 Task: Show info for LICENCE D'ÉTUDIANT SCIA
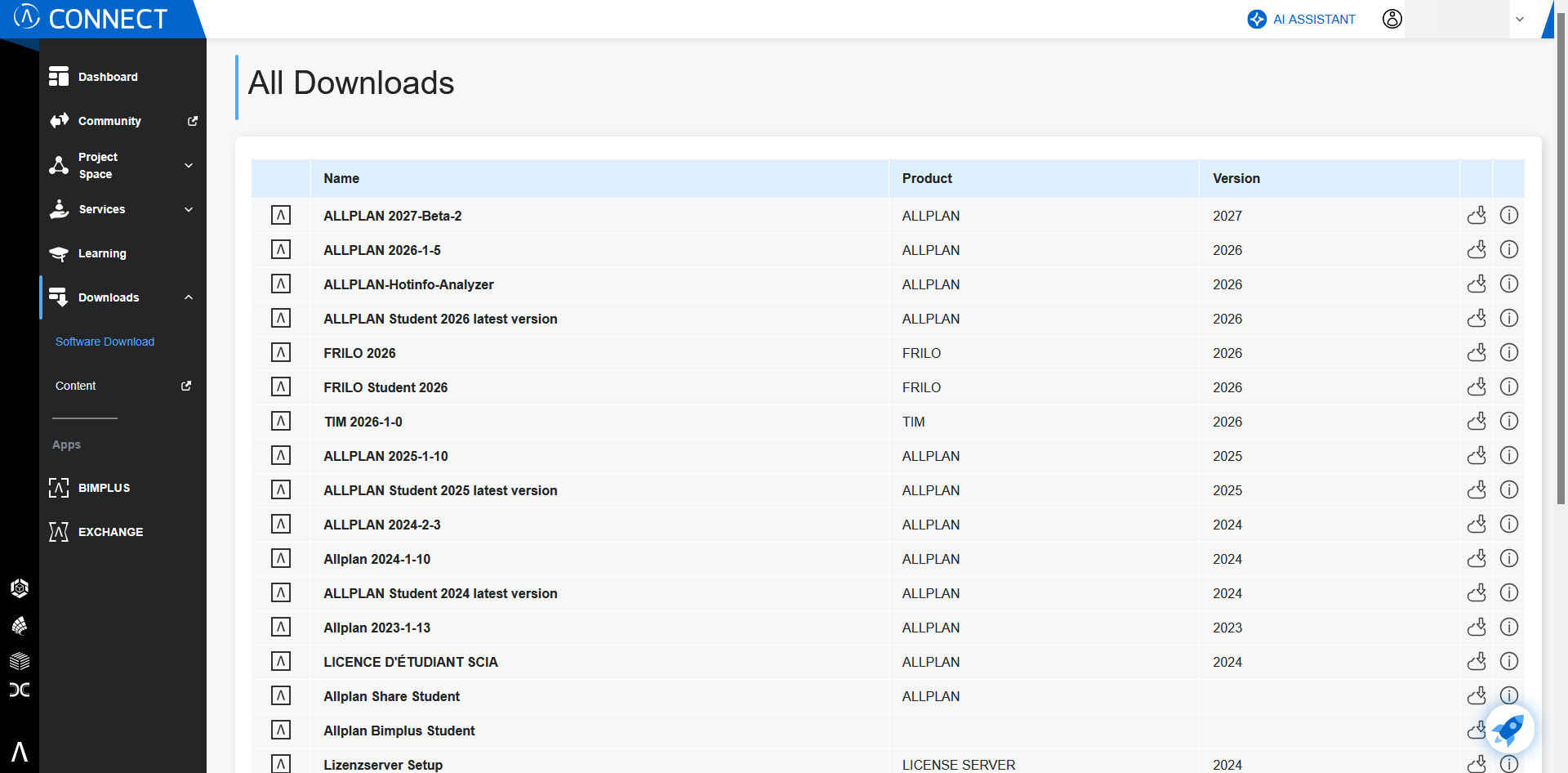pyautogui.click(x=1509, y=662)
